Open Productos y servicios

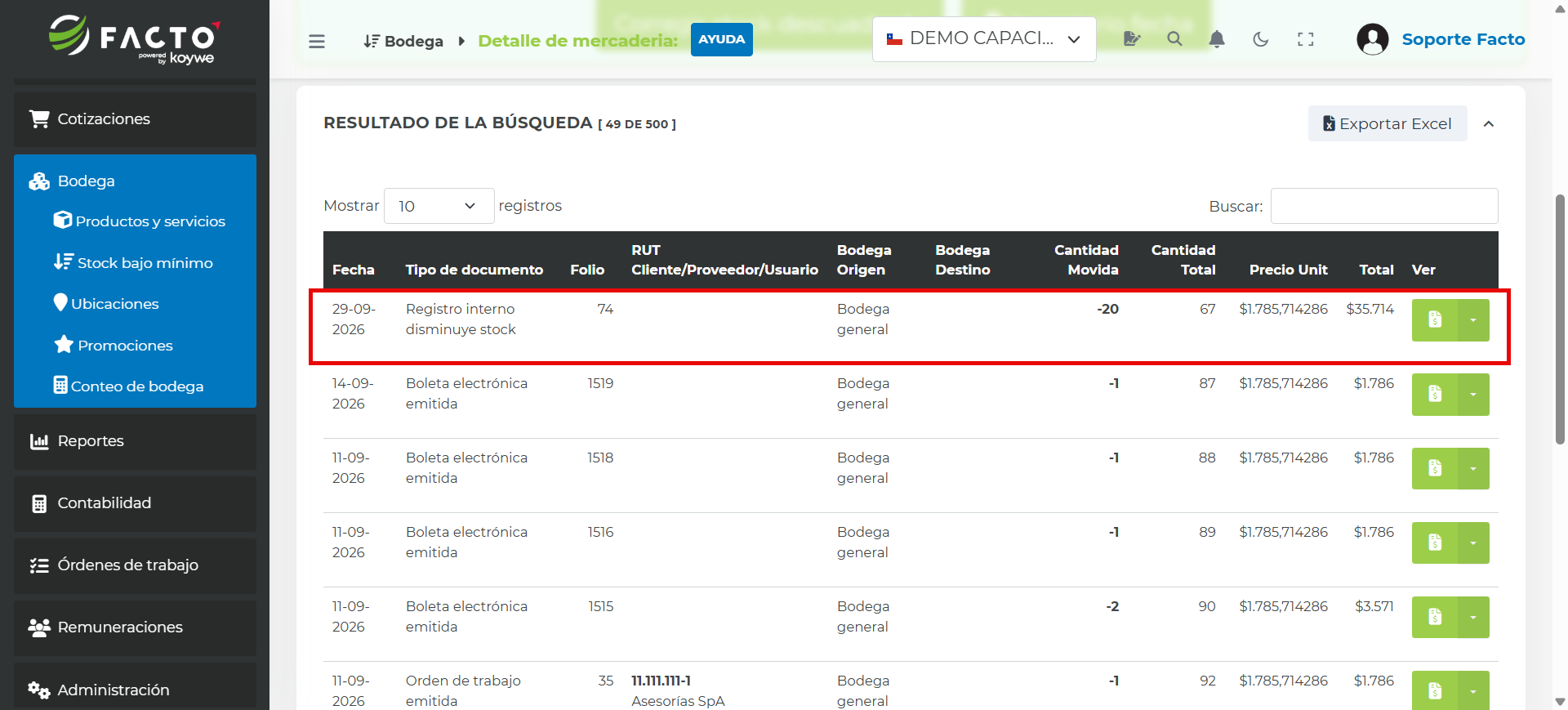point(140,221)
